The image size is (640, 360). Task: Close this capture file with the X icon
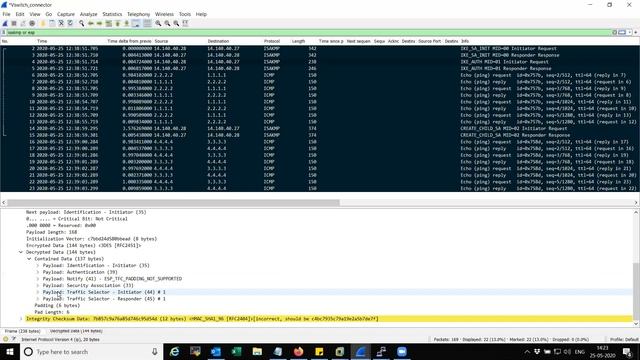(x=61, y=23)
